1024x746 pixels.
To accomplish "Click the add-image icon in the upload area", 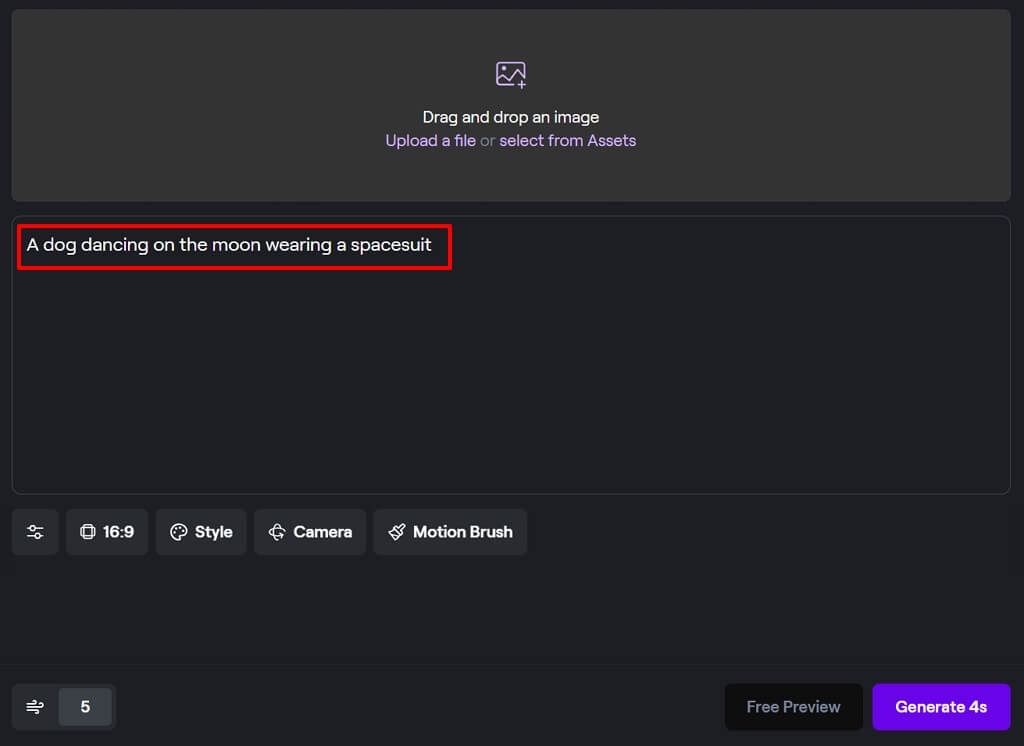I will [510, 74].
